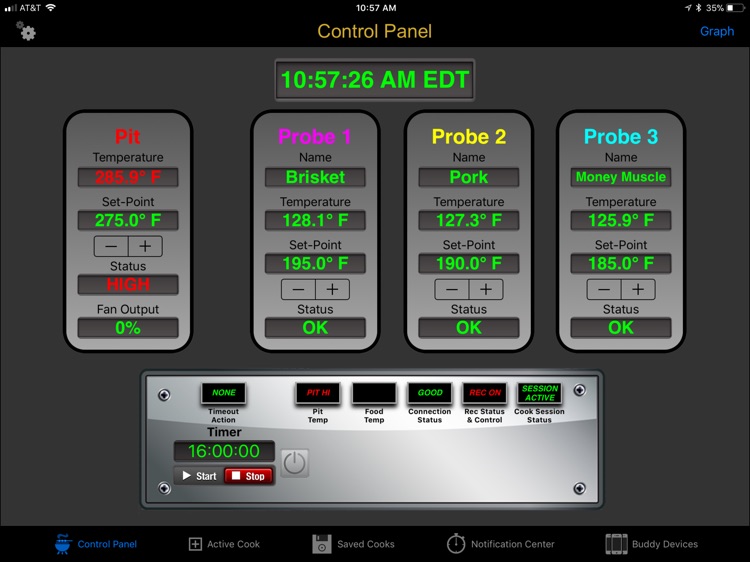Start the timer
The width and height of the screenshot is (750, 562).
[x=197, y=476]
